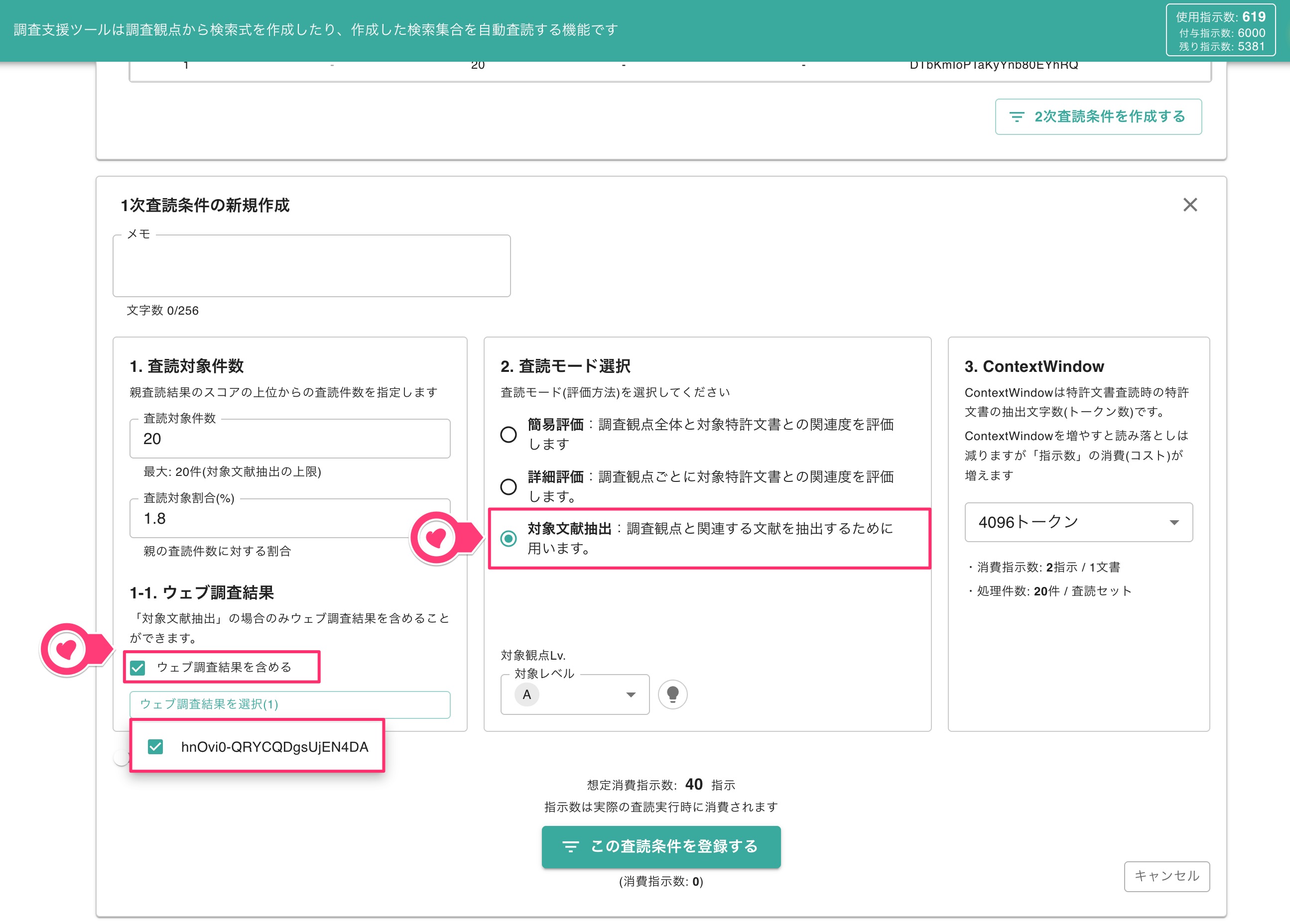
Task: Click the キャンセル button
Action: [1166, 876]
